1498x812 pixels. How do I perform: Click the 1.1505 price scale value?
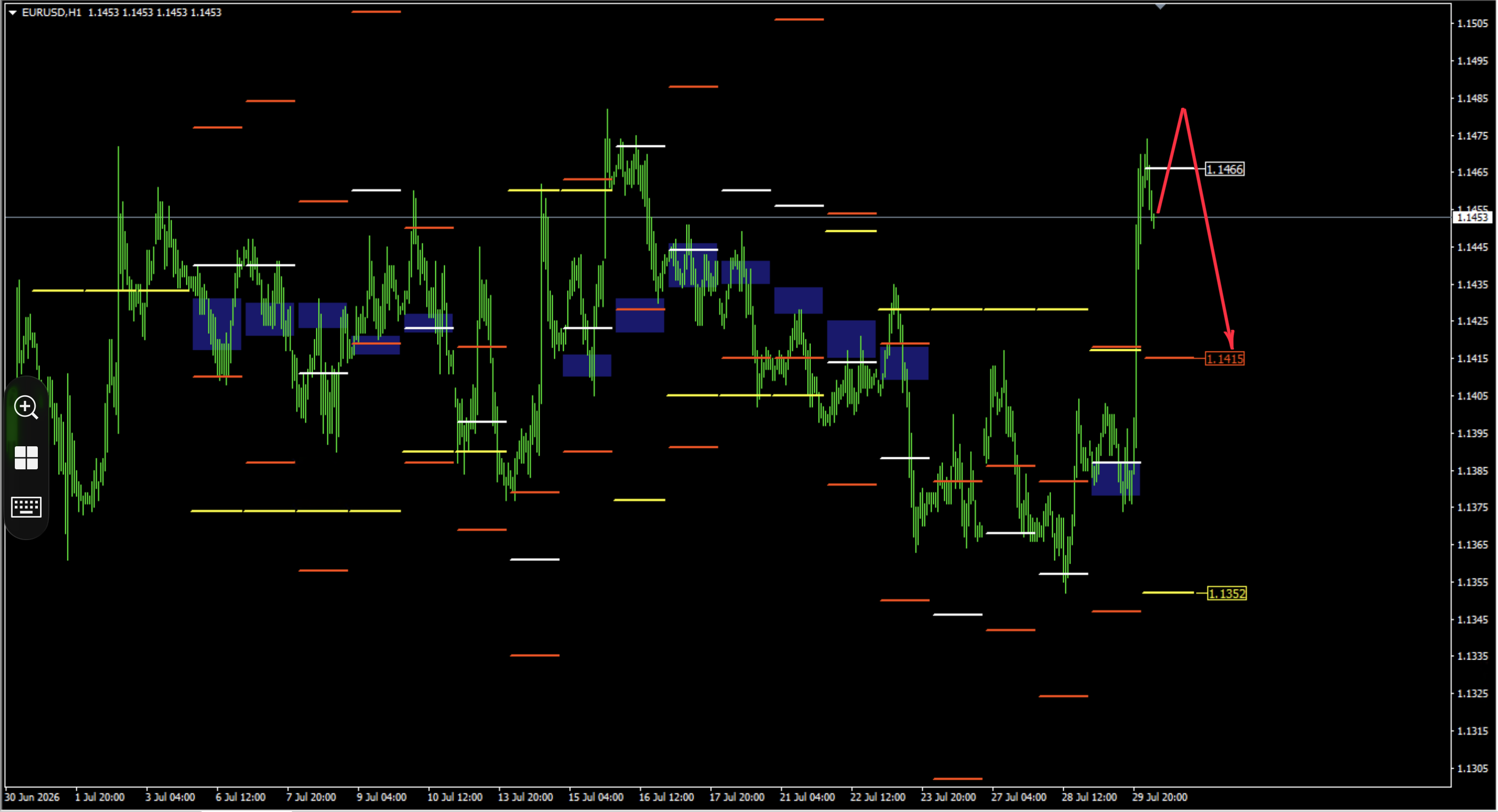(x=1472, y=24)
